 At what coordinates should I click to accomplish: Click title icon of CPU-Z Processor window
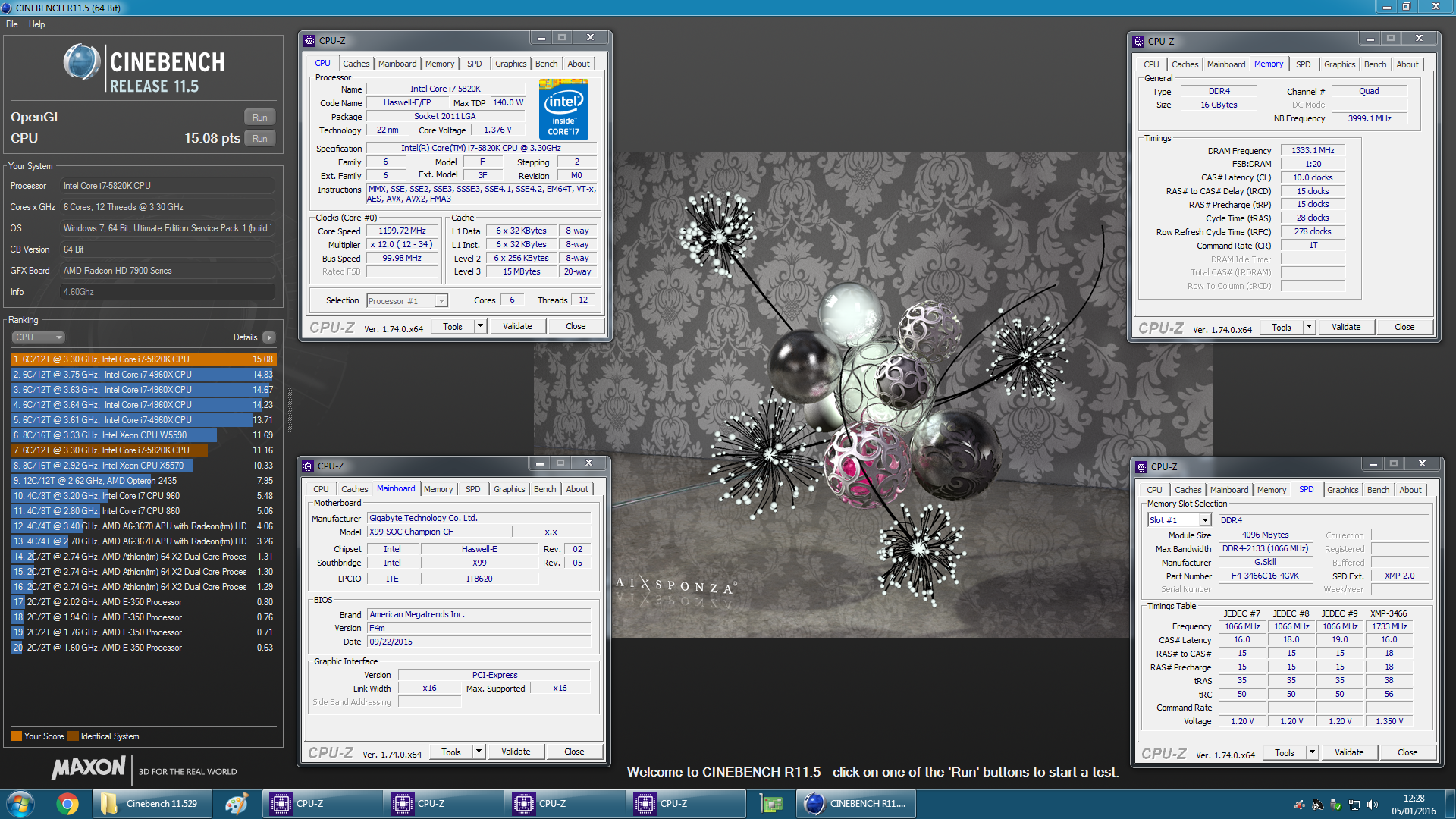pyautogui.click(x=309, y=41)
